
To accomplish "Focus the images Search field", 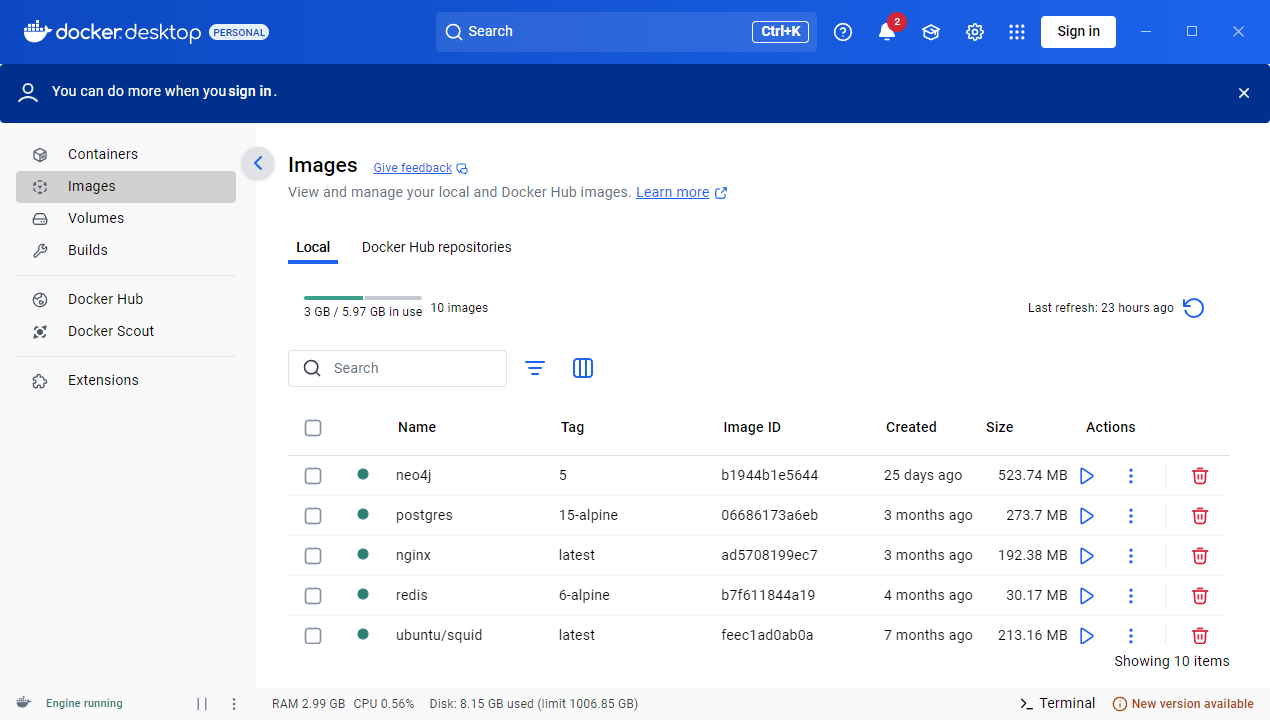I will (x=397, y=368).
